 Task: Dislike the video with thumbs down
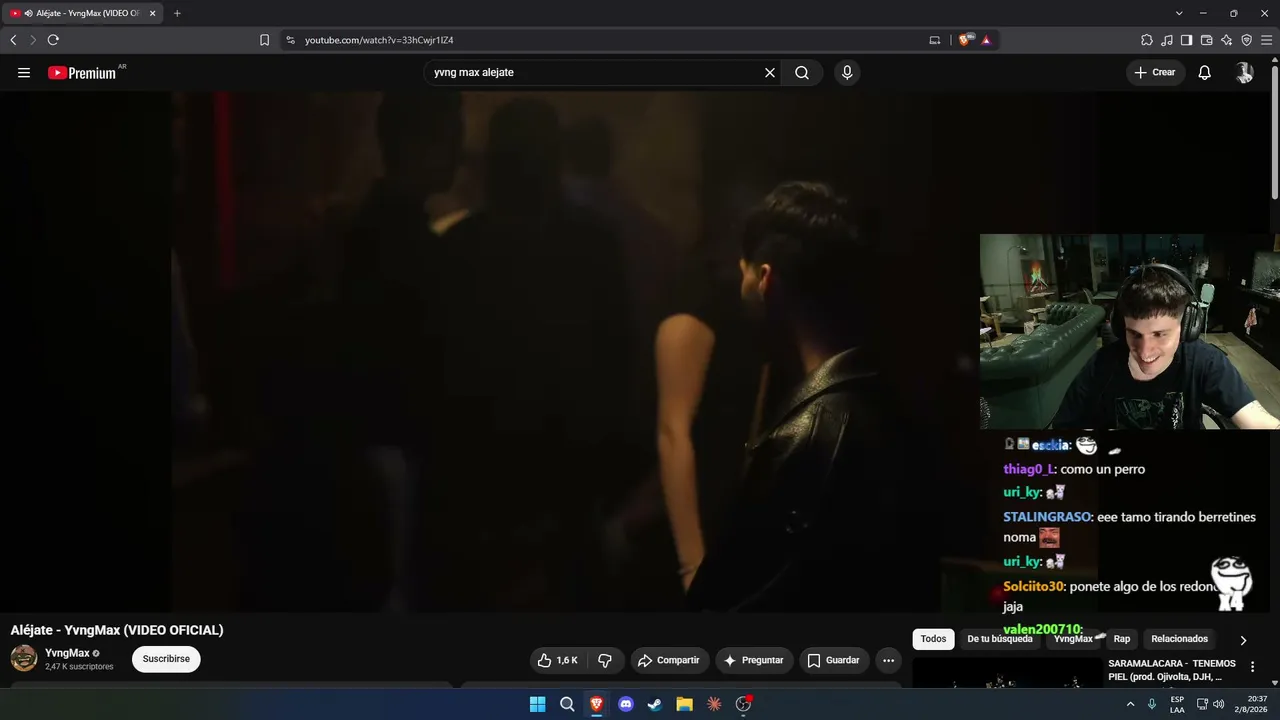click(605, 660)
